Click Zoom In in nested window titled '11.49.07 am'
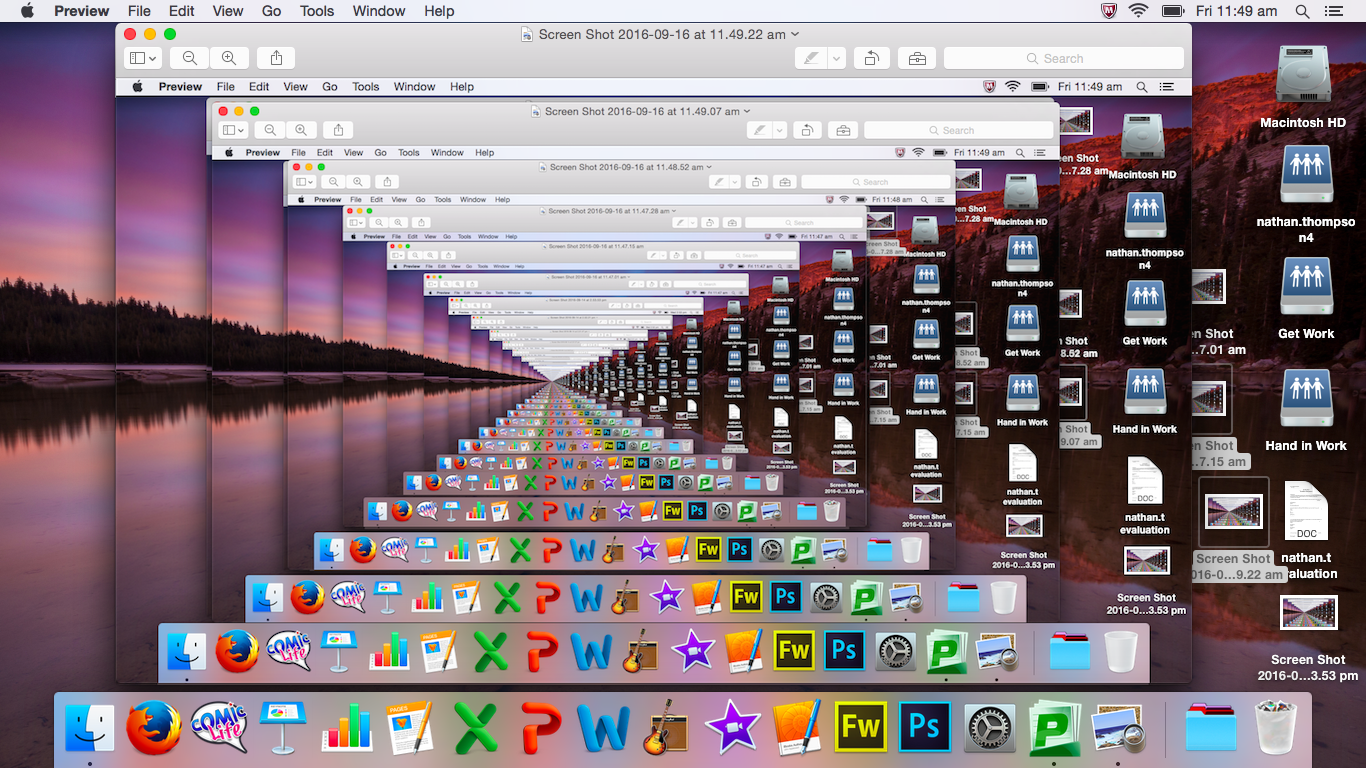 click(301, 130)
